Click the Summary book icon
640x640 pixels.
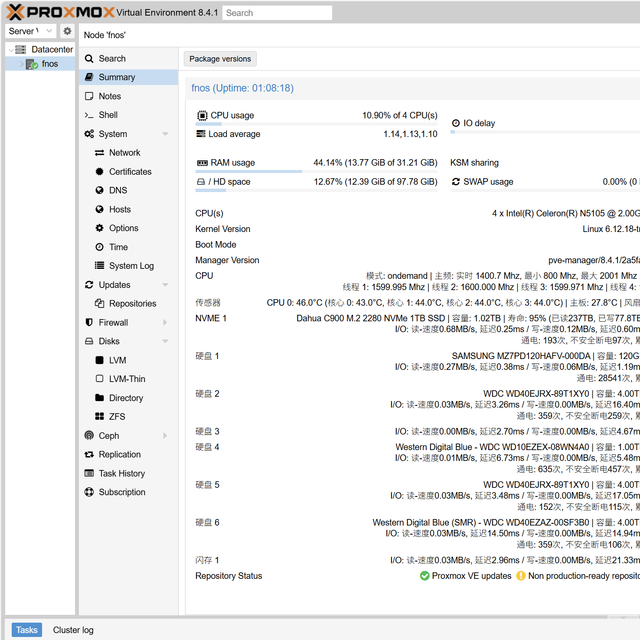[89, 77]
